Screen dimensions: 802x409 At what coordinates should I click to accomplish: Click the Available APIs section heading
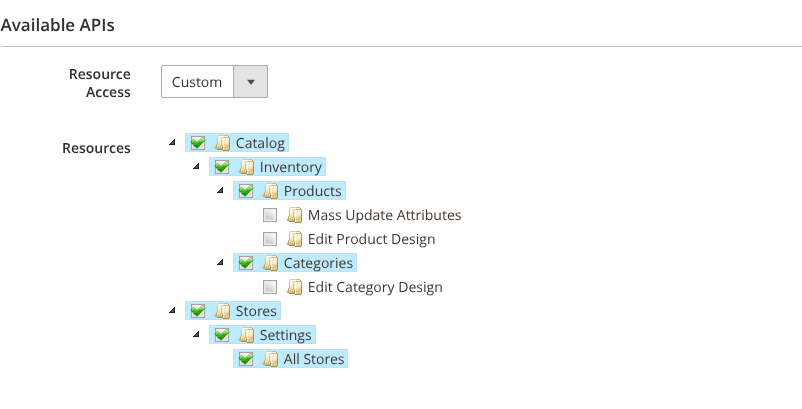[x=57, y=25]
